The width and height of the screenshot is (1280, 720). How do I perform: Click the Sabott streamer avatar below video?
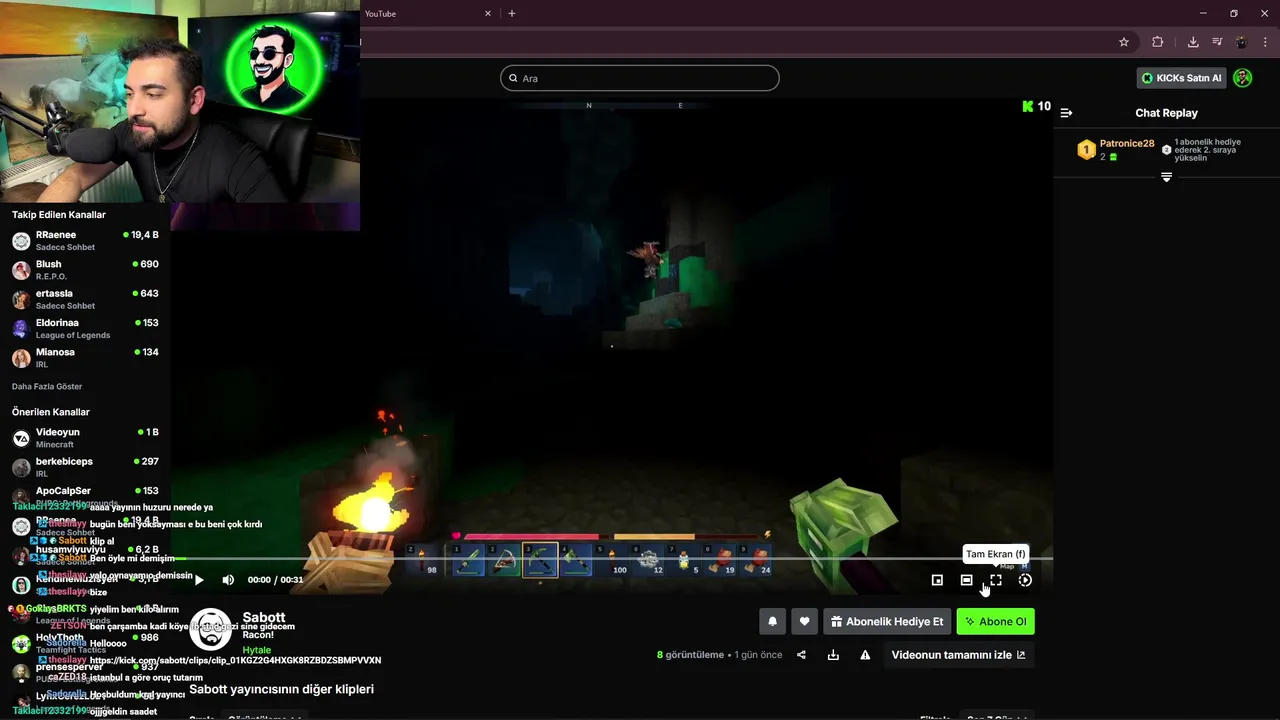(210, 629)
